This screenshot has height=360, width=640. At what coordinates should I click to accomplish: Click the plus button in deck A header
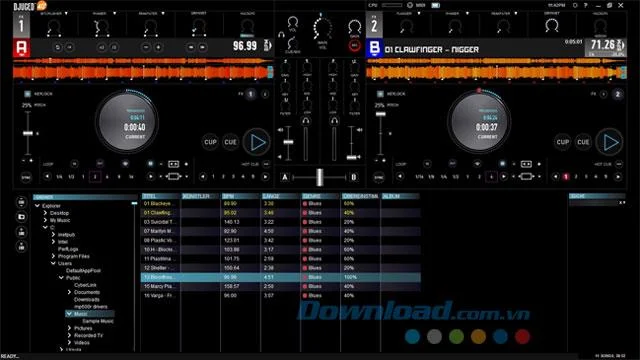(158, 47)
